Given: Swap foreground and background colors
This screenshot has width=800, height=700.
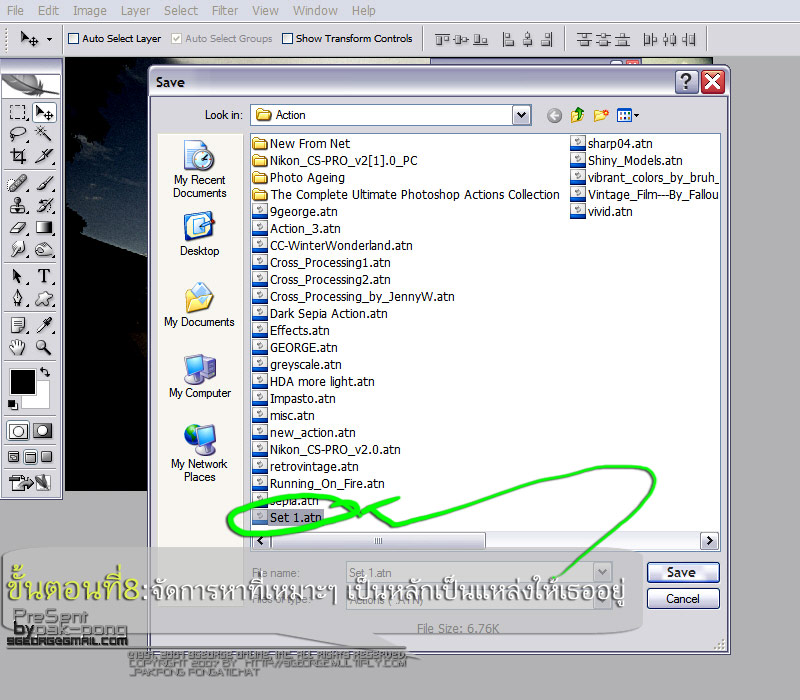Looking at the screenshot, I should coord(45,372).
